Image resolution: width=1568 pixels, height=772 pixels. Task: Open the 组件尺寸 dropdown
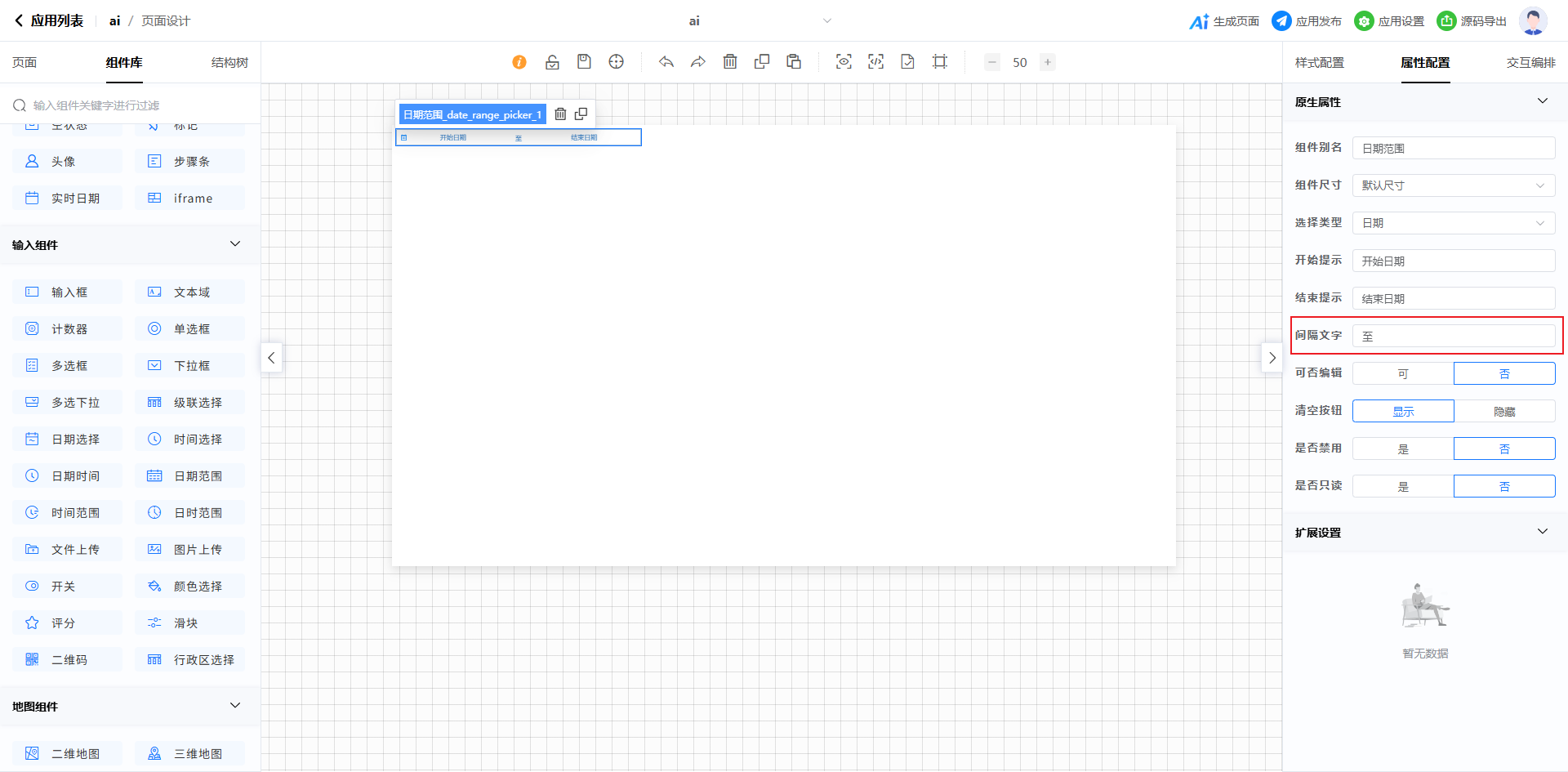pyautogui.click(x=1454, y=185)
